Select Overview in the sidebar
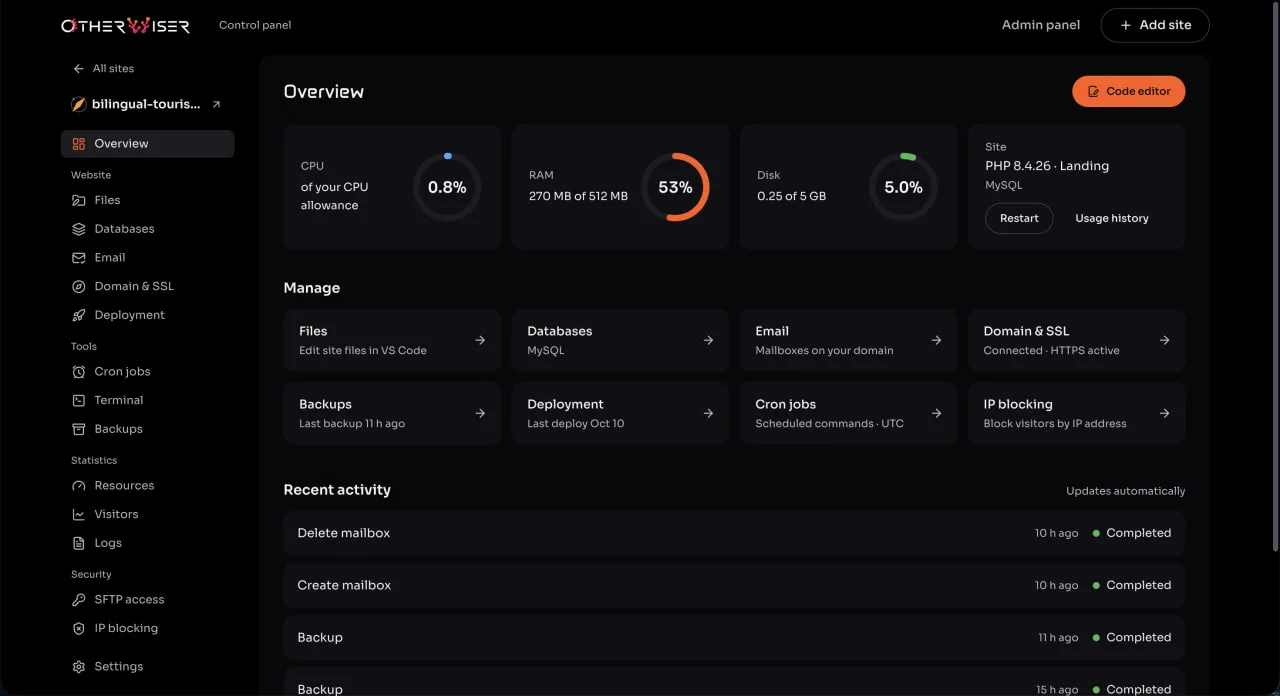Viewport: 1280px width, 696px height. 148,144
